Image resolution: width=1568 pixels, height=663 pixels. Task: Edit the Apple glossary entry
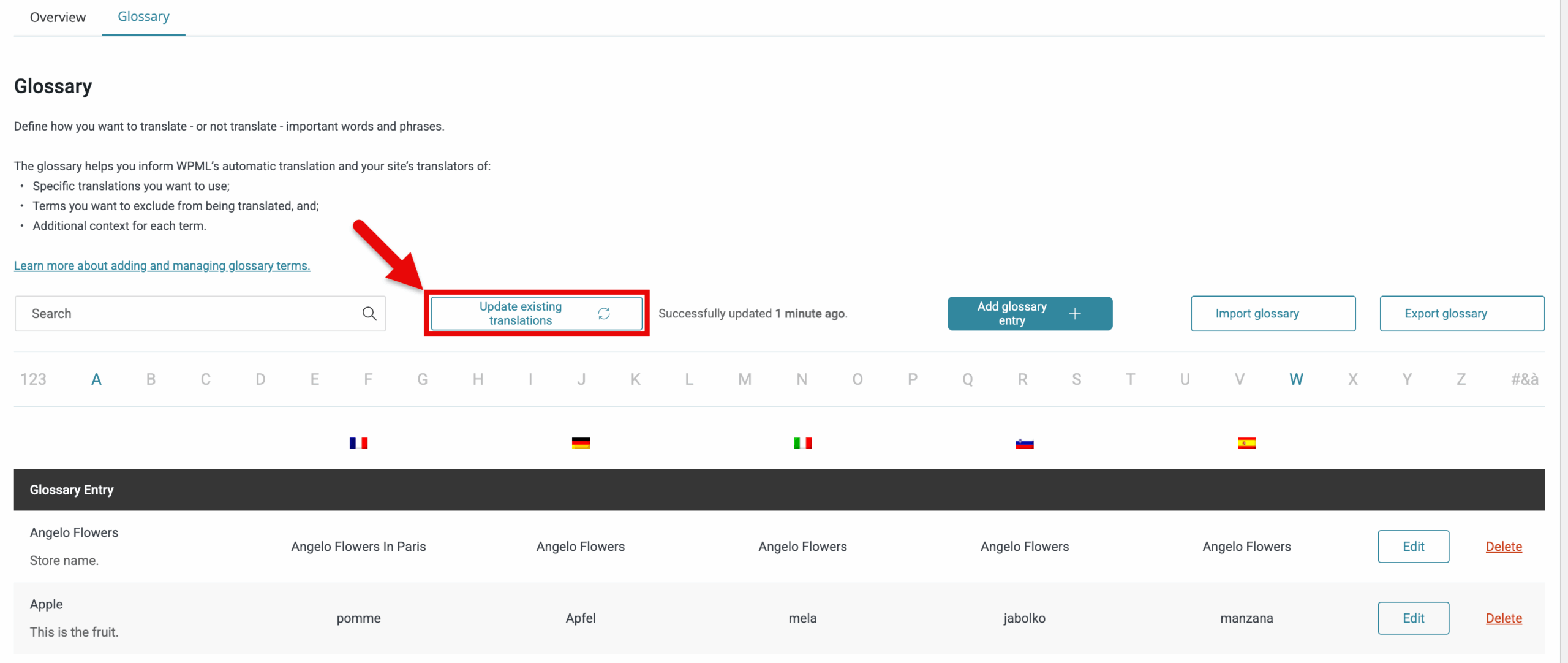[1413, 618]
